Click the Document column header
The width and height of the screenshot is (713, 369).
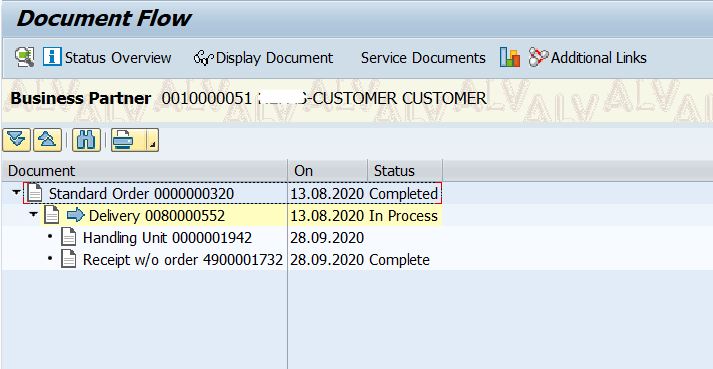point(145,171)
